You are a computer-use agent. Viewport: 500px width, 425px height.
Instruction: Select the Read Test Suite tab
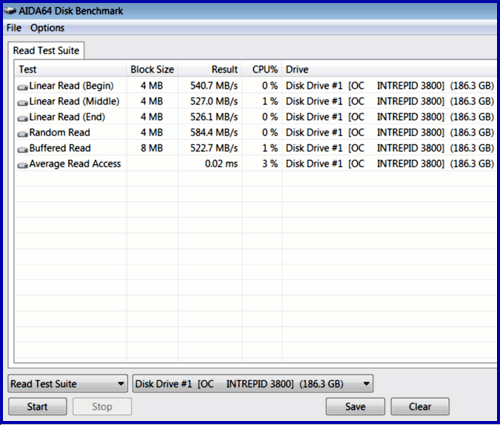(x=46, y=51)
